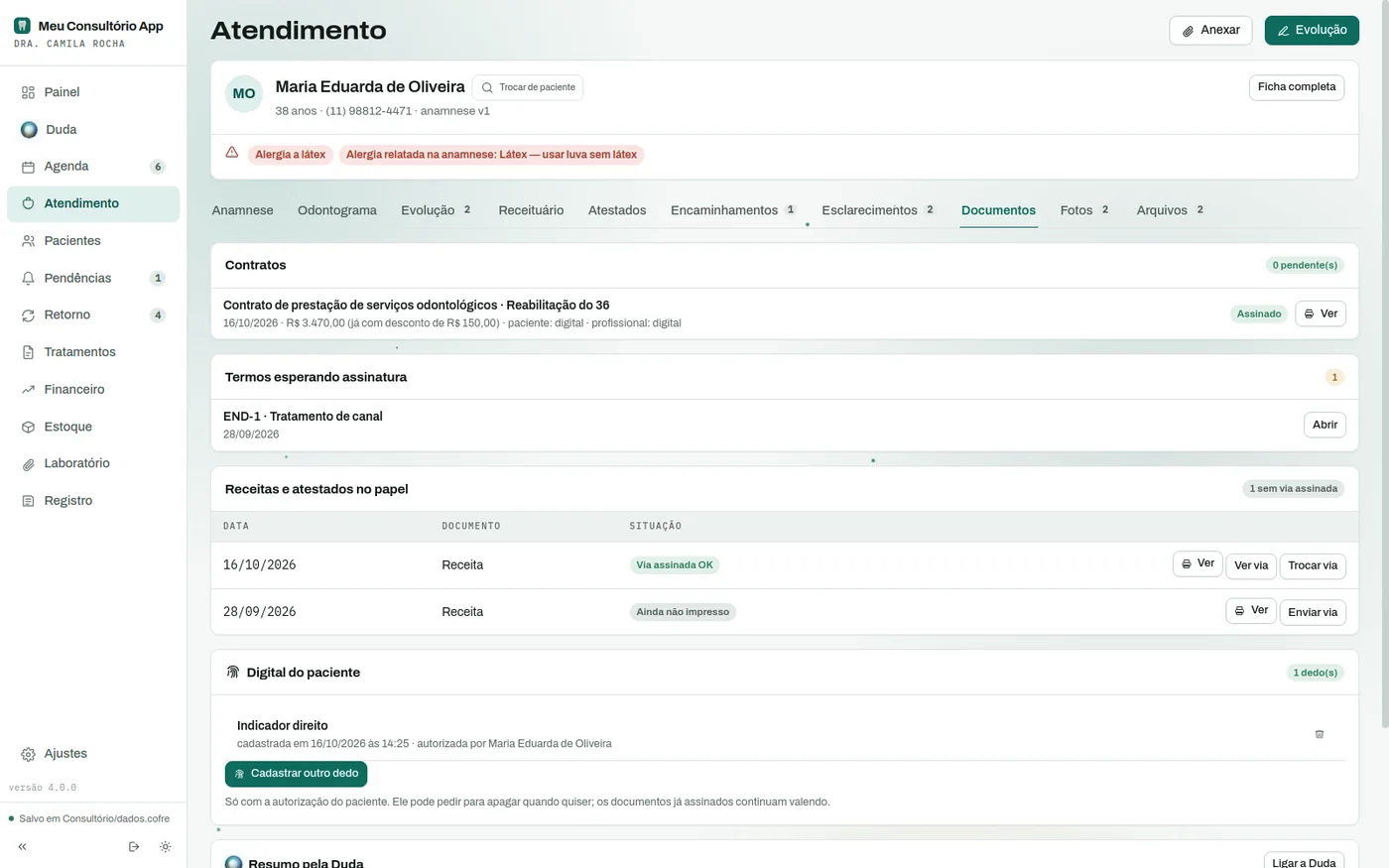
Task: Click the 'Alergia a látex' allergy chip
Action: click(290, 155)
